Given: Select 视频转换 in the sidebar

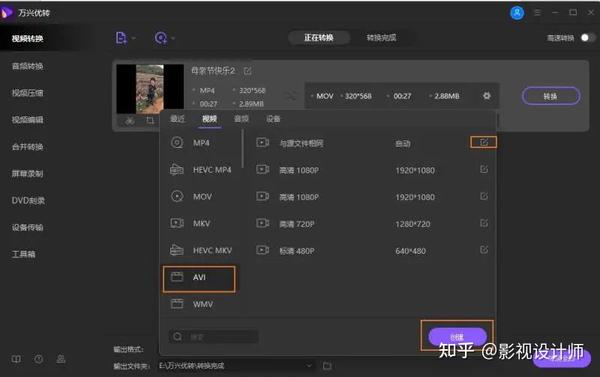Looking at the screenshot, I should pyautogui.click(x=28, y=39).
